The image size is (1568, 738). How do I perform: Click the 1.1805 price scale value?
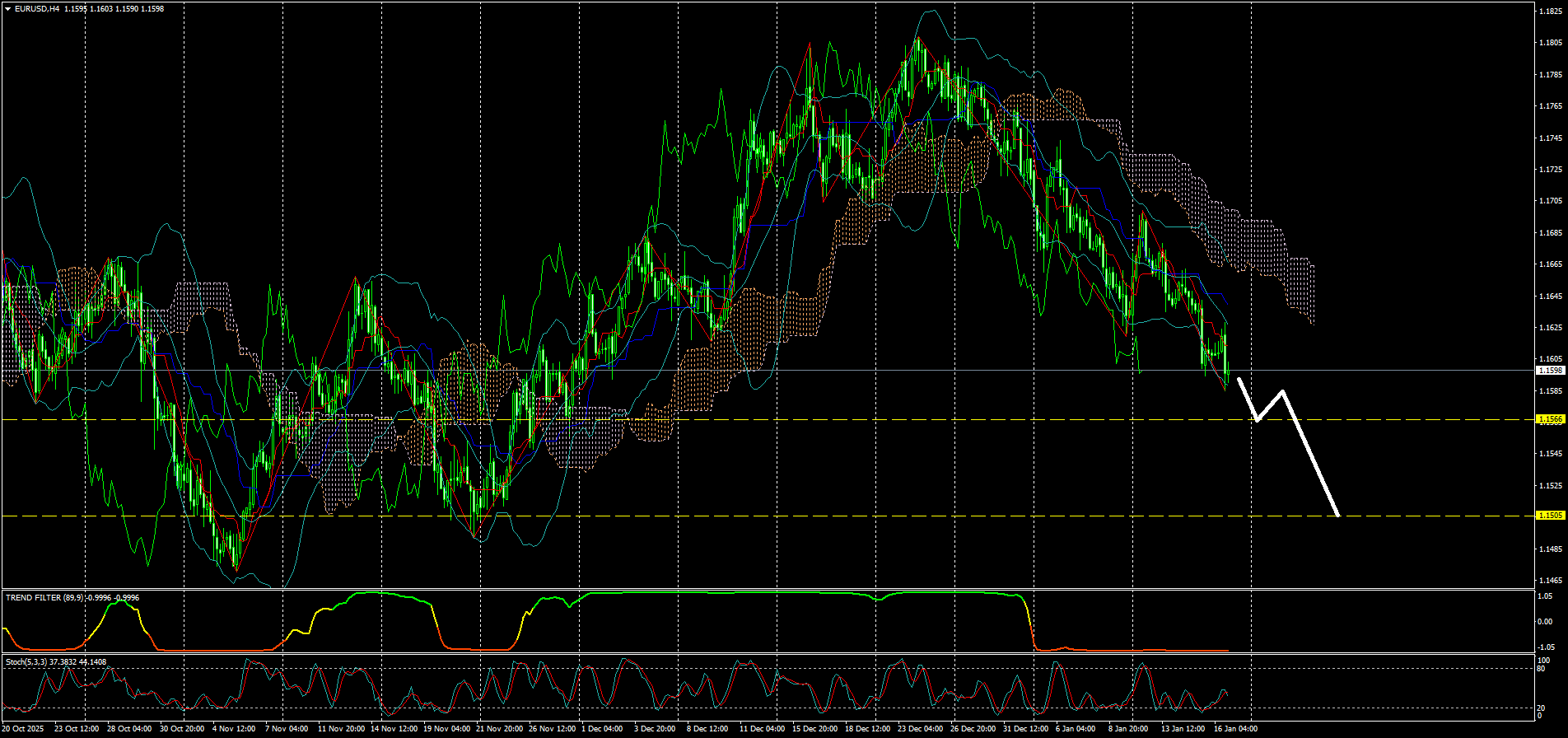coord(1550,43)
